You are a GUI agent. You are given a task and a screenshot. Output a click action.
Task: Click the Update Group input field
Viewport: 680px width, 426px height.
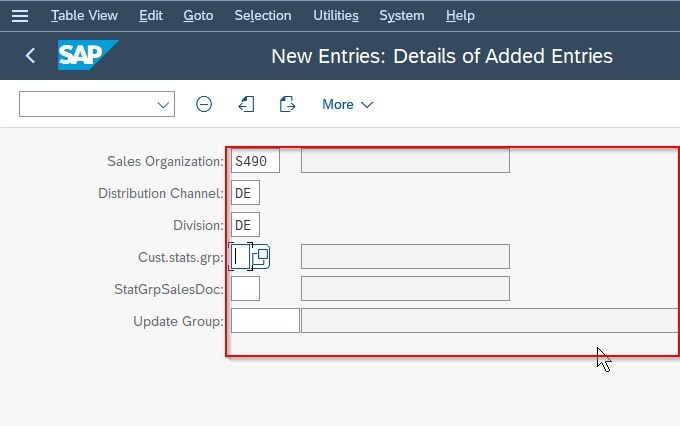click(x=265, y=321)
